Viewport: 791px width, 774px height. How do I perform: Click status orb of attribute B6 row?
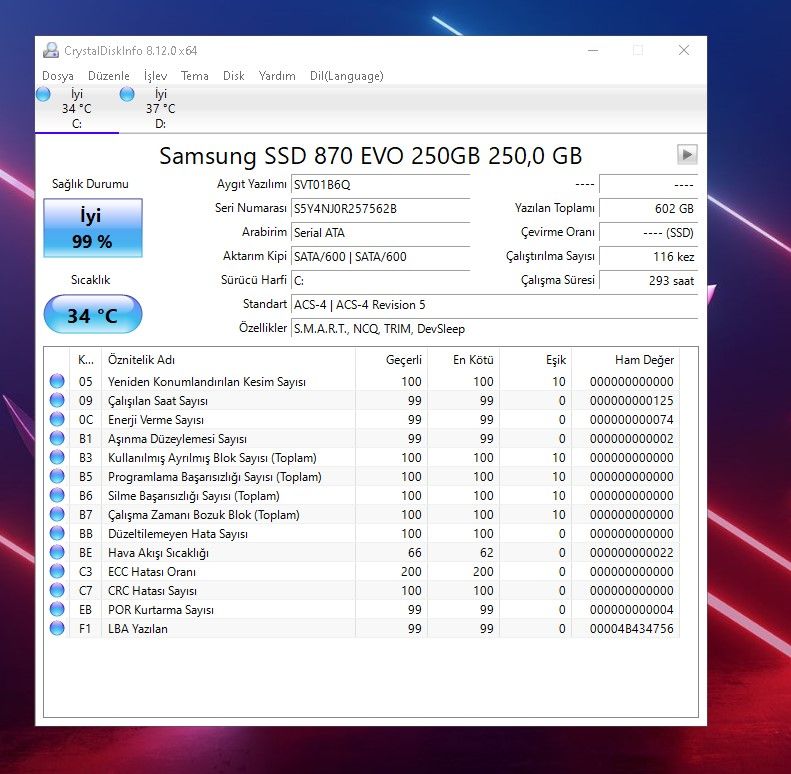tap(57, 495)
